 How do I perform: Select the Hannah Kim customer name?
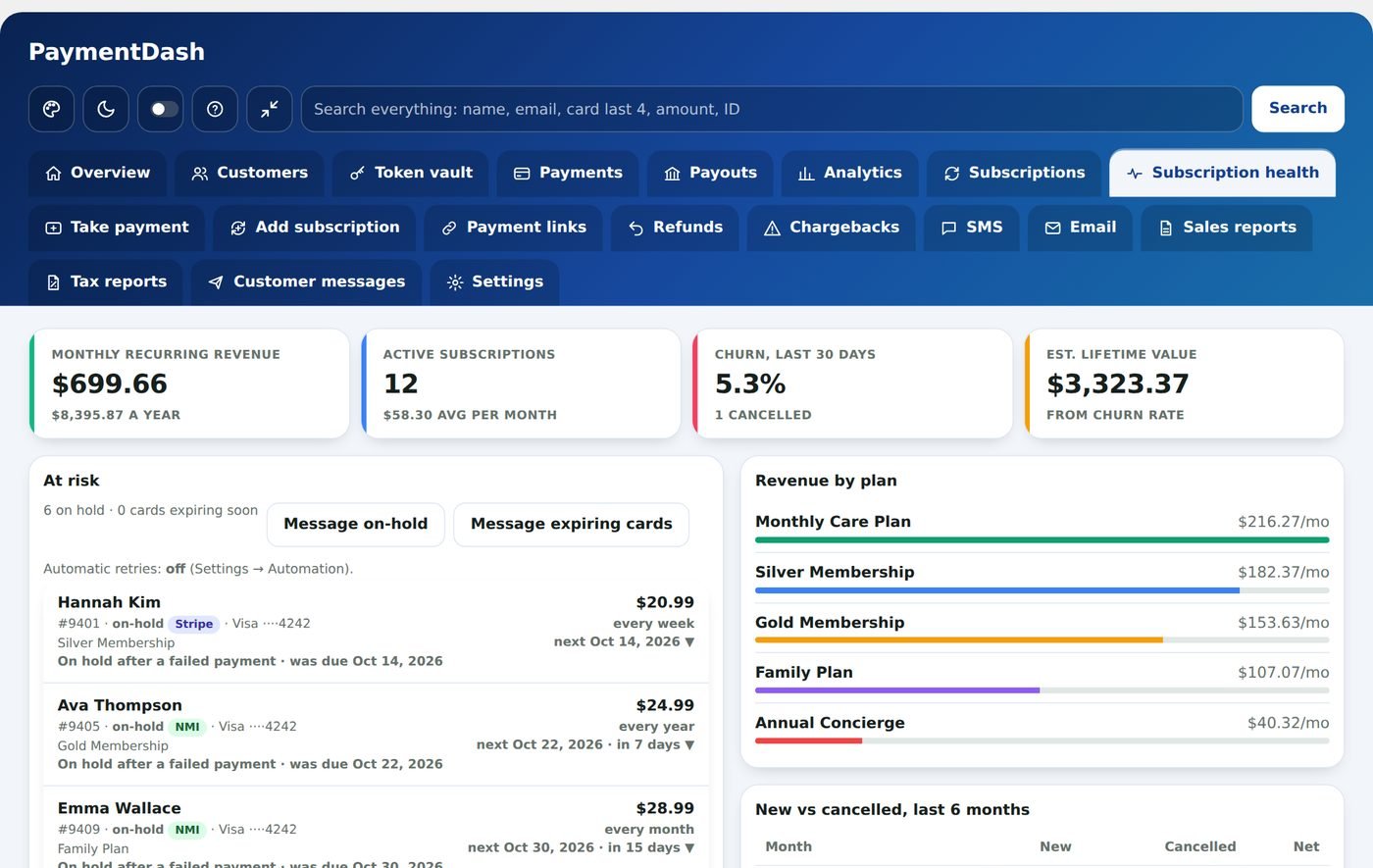[109, 602]
